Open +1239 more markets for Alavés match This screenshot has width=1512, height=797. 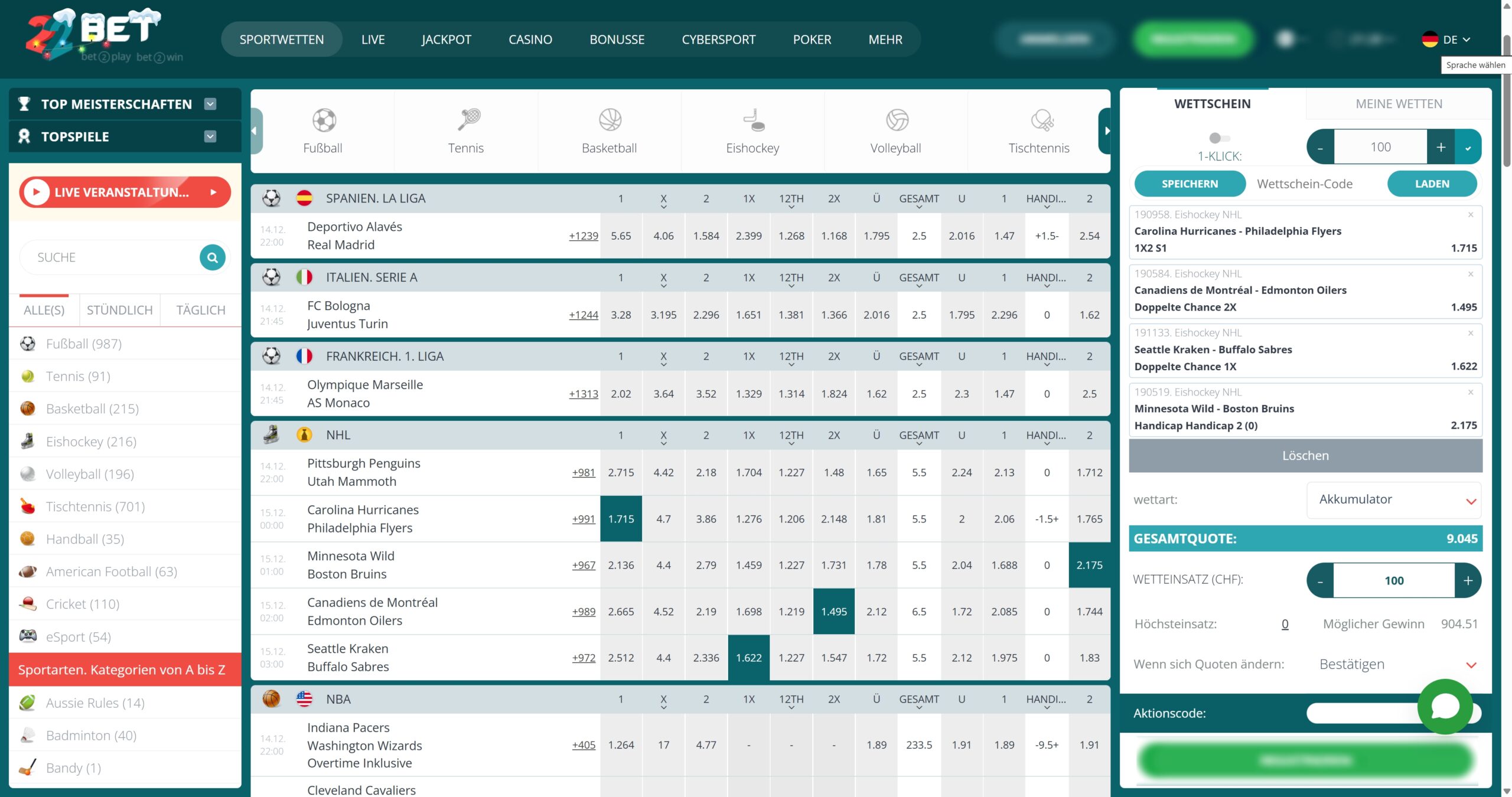583,236
